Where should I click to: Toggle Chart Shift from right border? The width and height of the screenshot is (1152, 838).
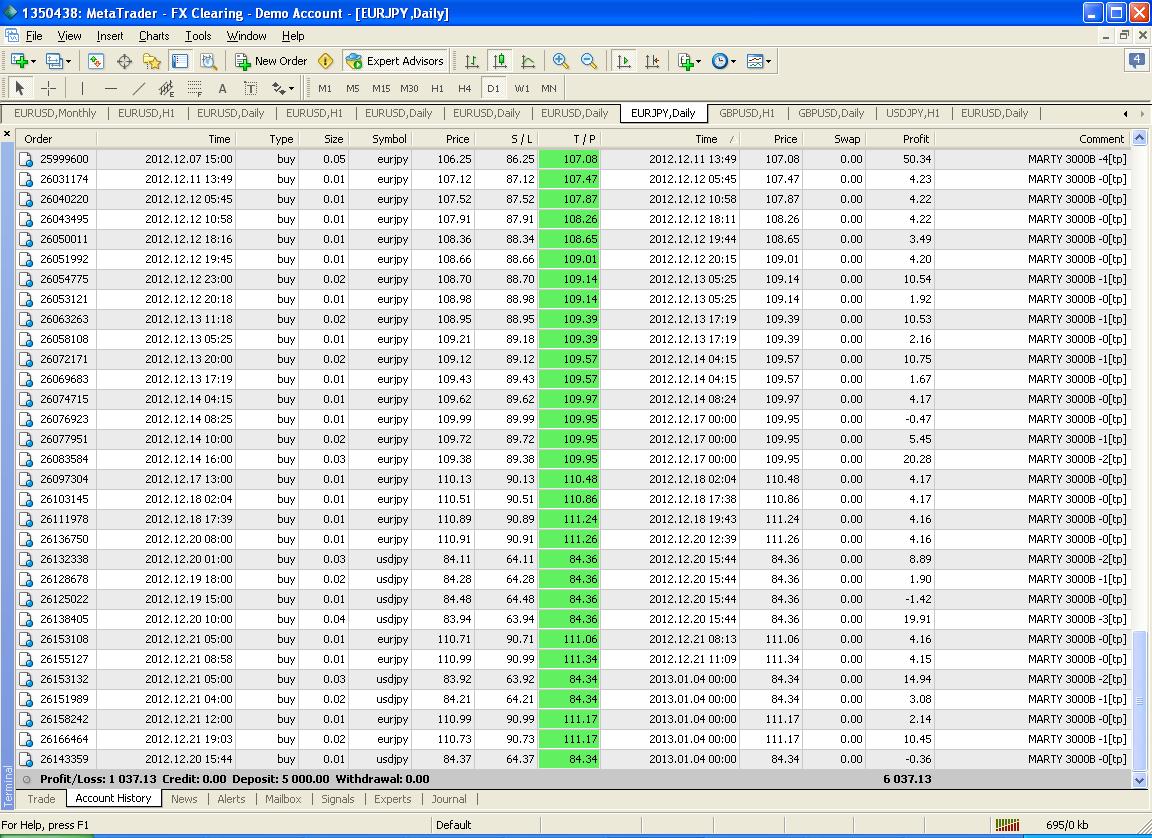(652, 62)
